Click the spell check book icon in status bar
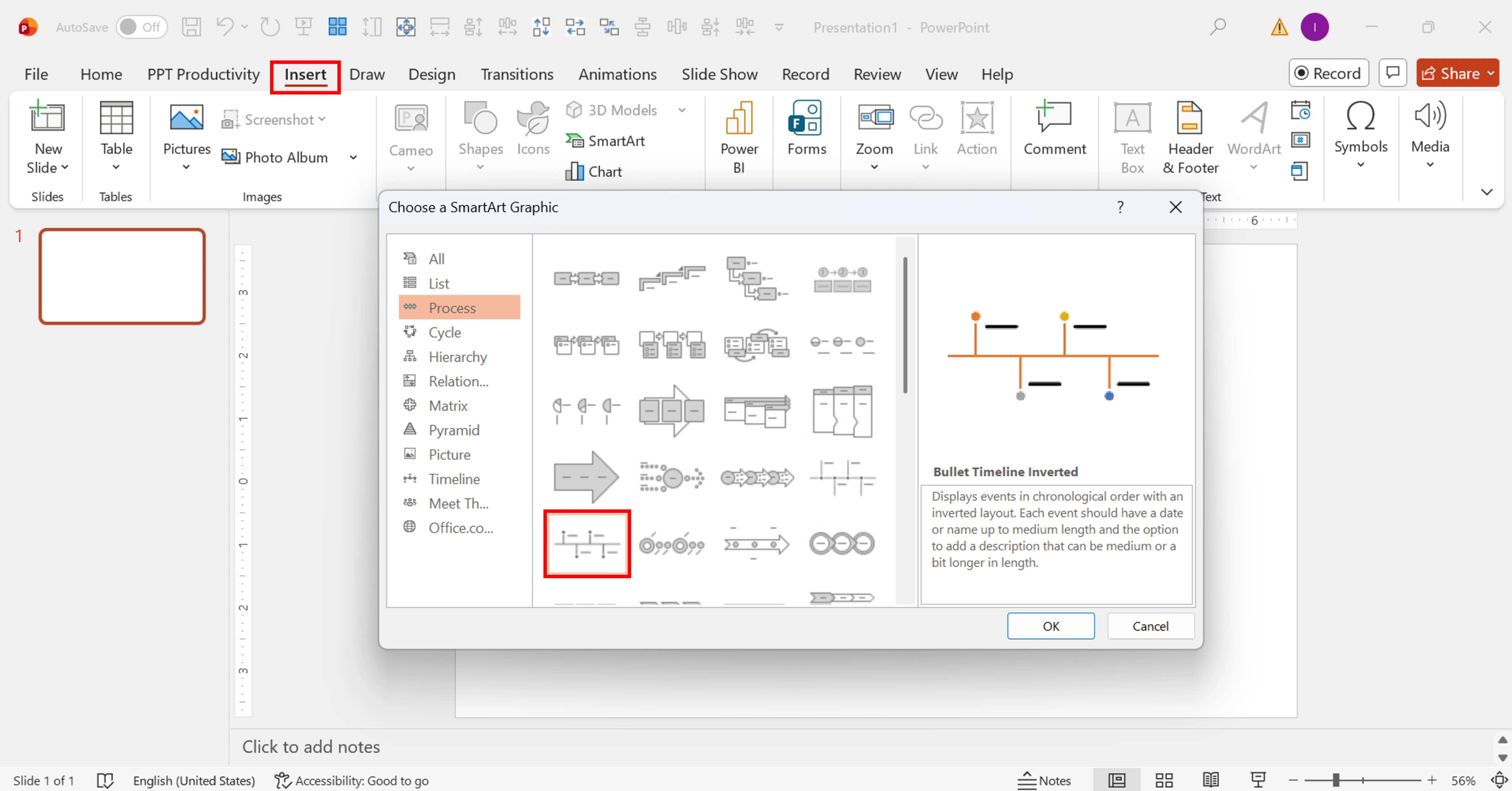 pos(105,781)
